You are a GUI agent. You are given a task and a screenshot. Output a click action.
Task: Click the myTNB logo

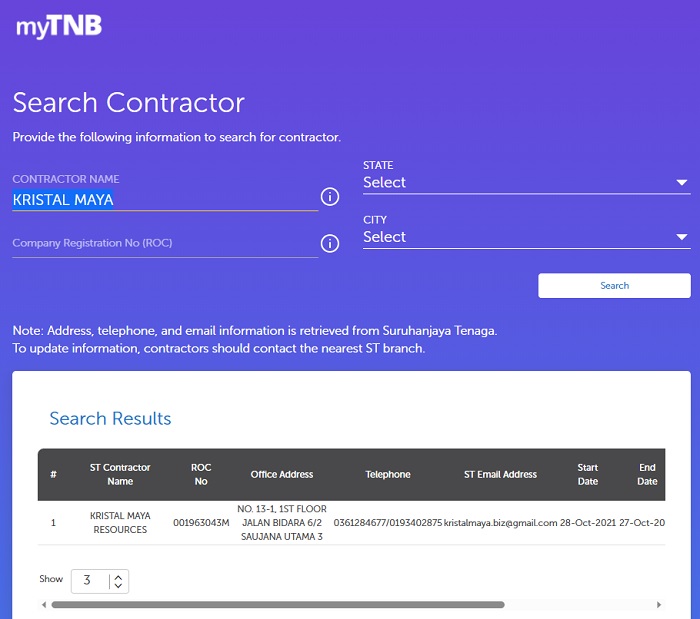(59, 26)
